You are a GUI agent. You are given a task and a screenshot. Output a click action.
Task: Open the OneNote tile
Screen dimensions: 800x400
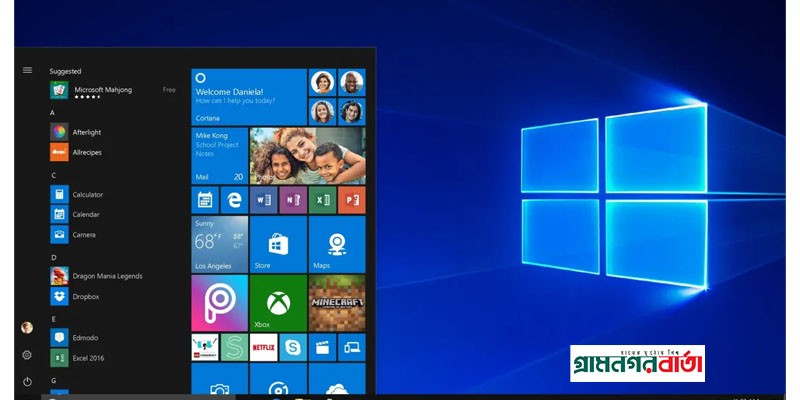(x=293, y=200)
